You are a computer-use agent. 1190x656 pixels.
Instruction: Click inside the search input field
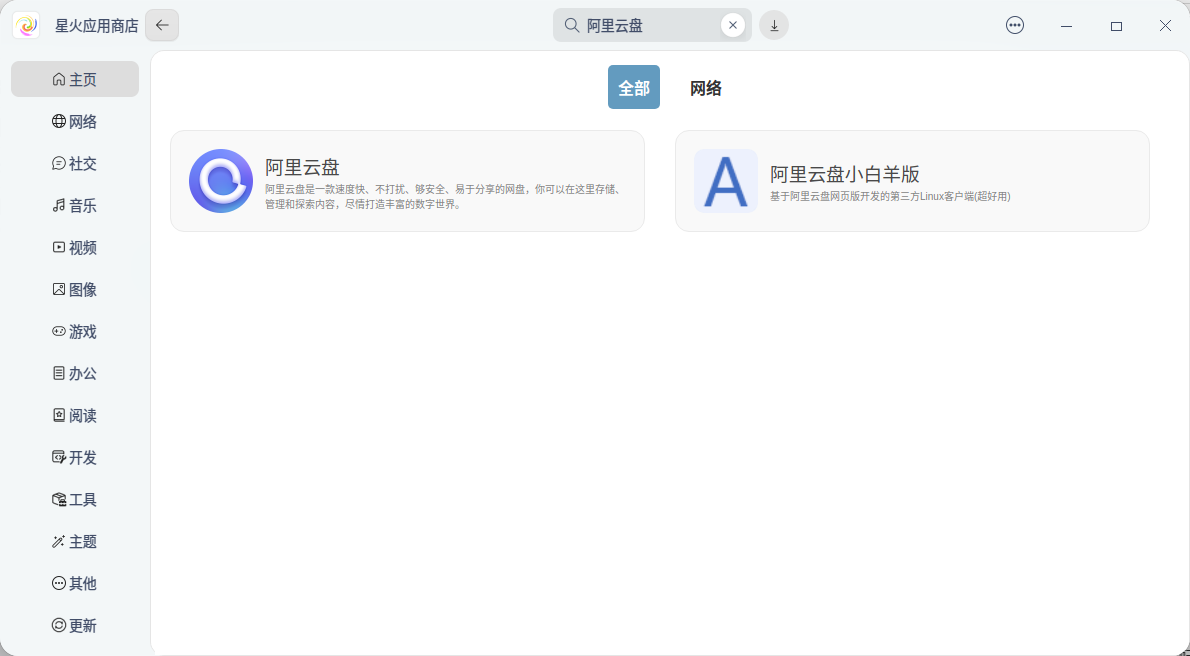tap(640, 25)
